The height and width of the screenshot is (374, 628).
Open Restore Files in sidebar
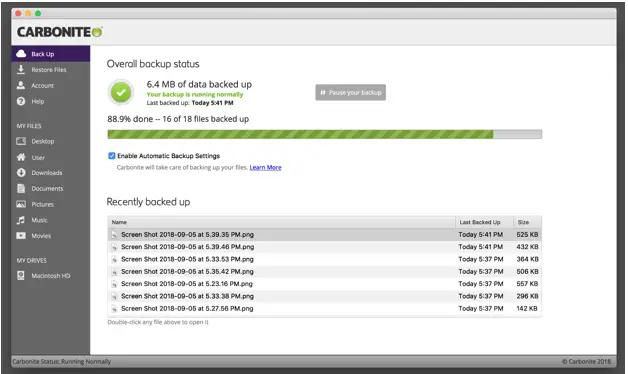(x=49, y=70)
